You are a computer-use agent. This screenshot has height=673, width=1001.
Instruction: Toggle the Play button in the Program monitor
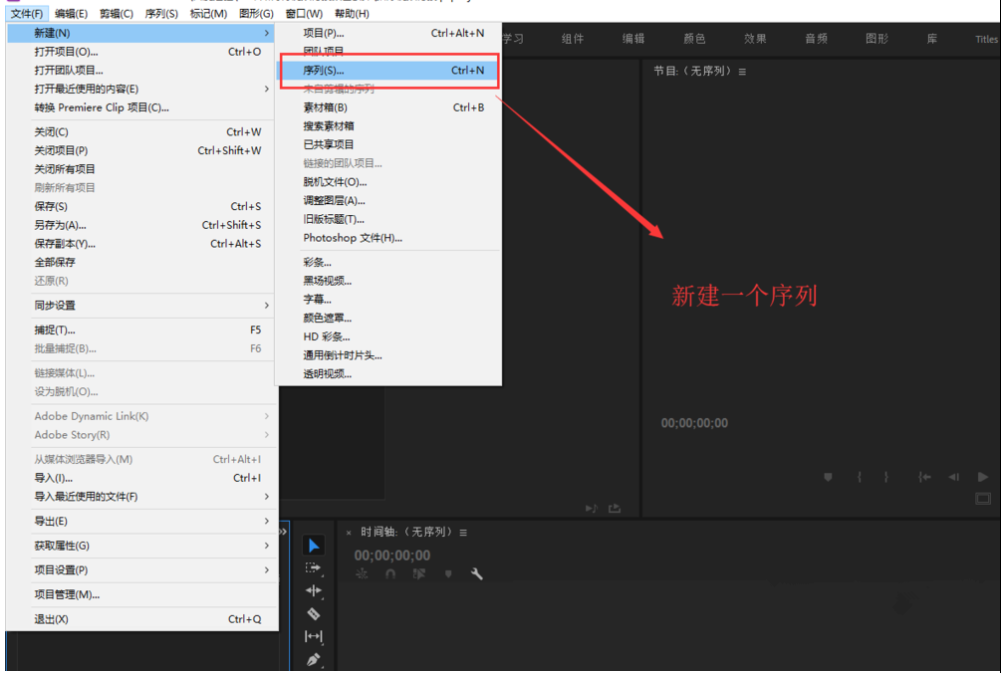click(982, 477)
